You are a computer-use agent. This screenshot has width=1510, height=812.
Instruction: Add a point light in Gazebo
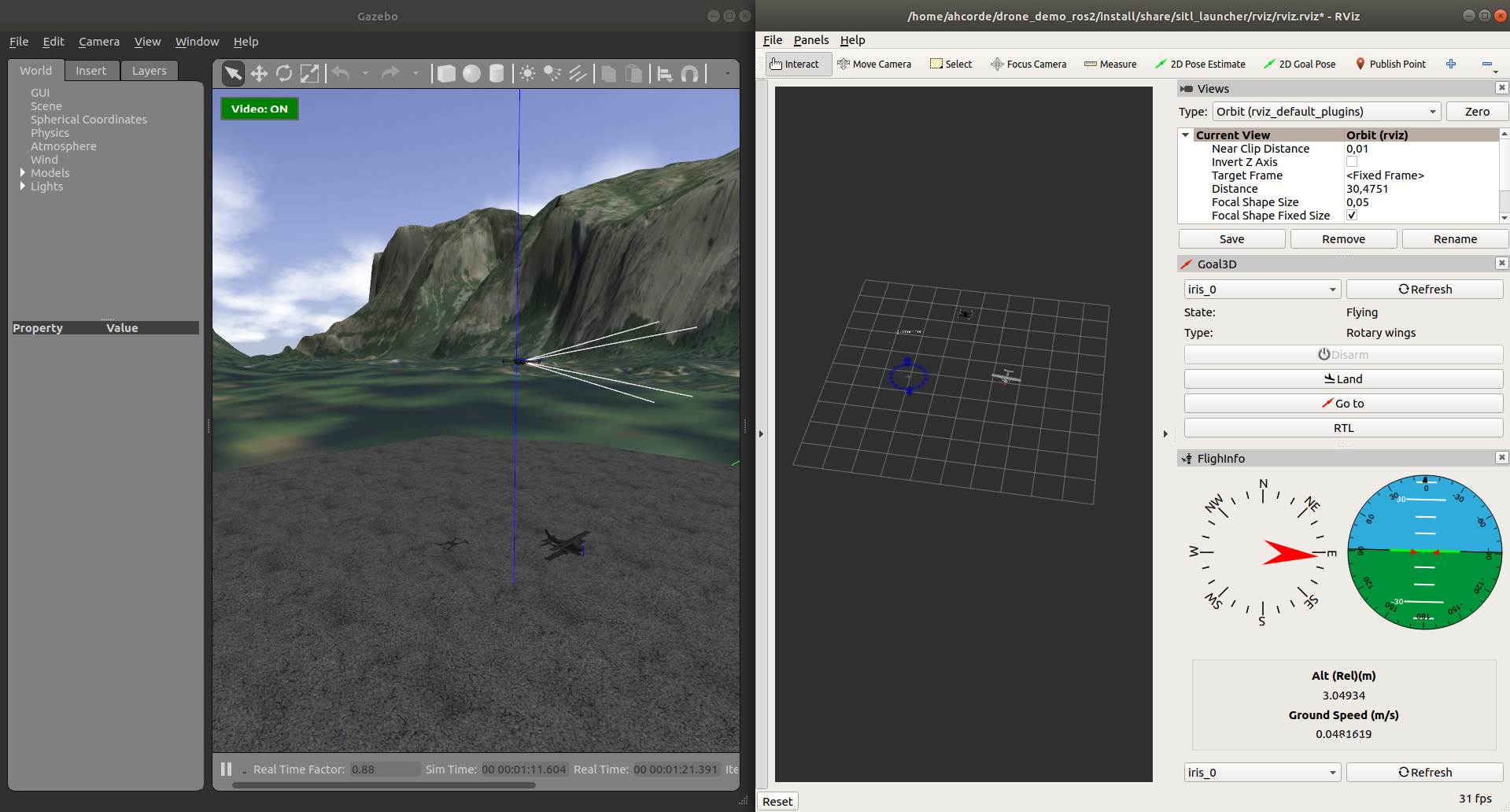527,73
